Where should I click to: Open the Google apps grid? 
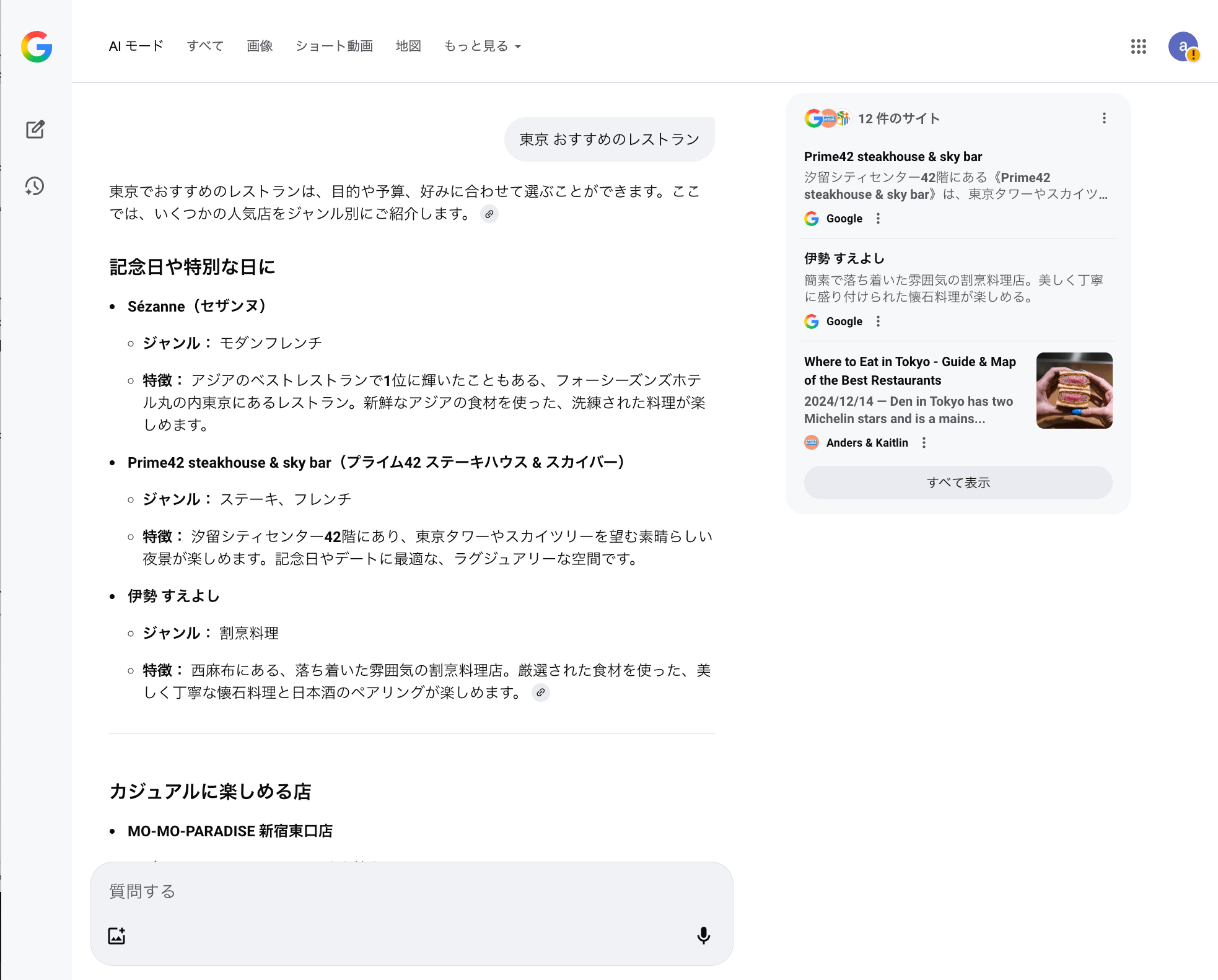pos(1138,46)
